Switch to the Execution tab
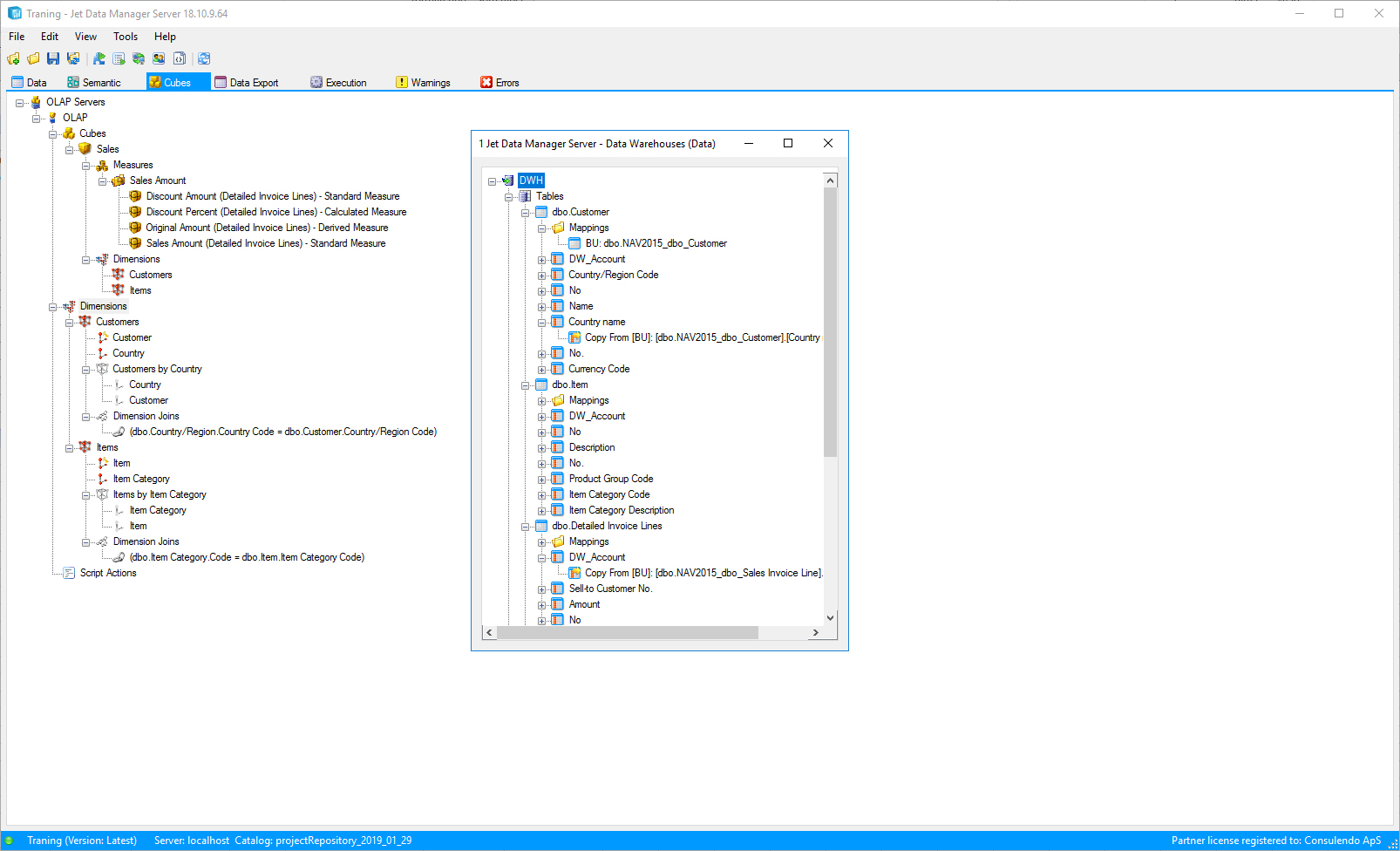The width and height of the screenshot is (1400, 851). pyautogui.click(x=338, y=82)
